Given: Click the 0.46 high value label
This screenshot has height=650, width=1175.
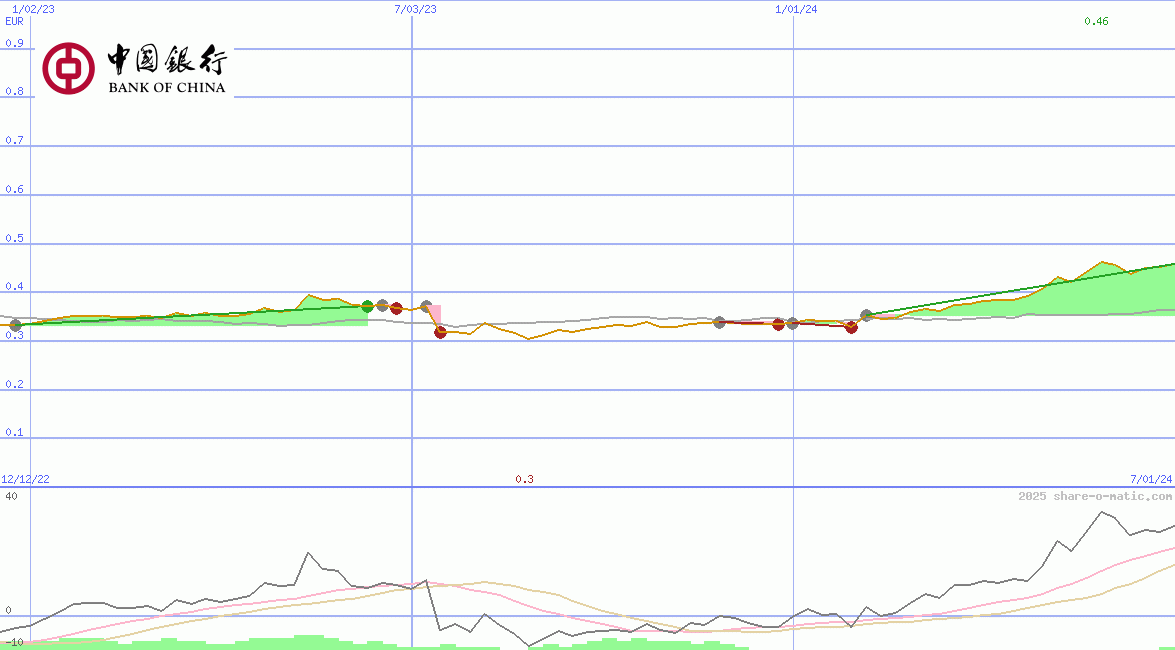Looking at the screenshot, I should (x=1094, y=19).
